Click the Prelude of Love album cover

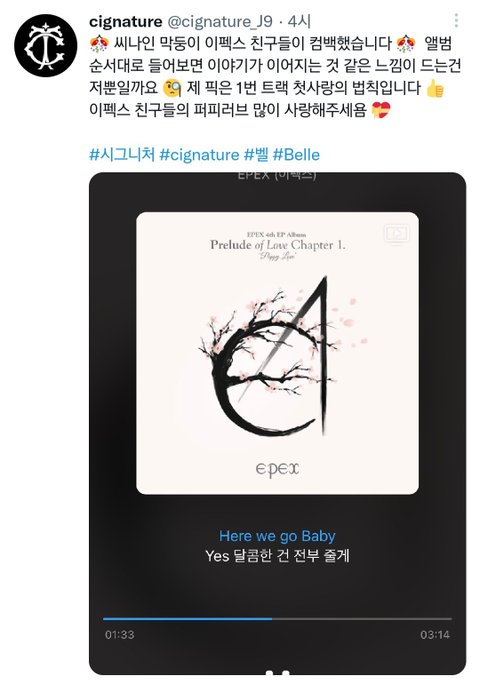pos(278,353)
